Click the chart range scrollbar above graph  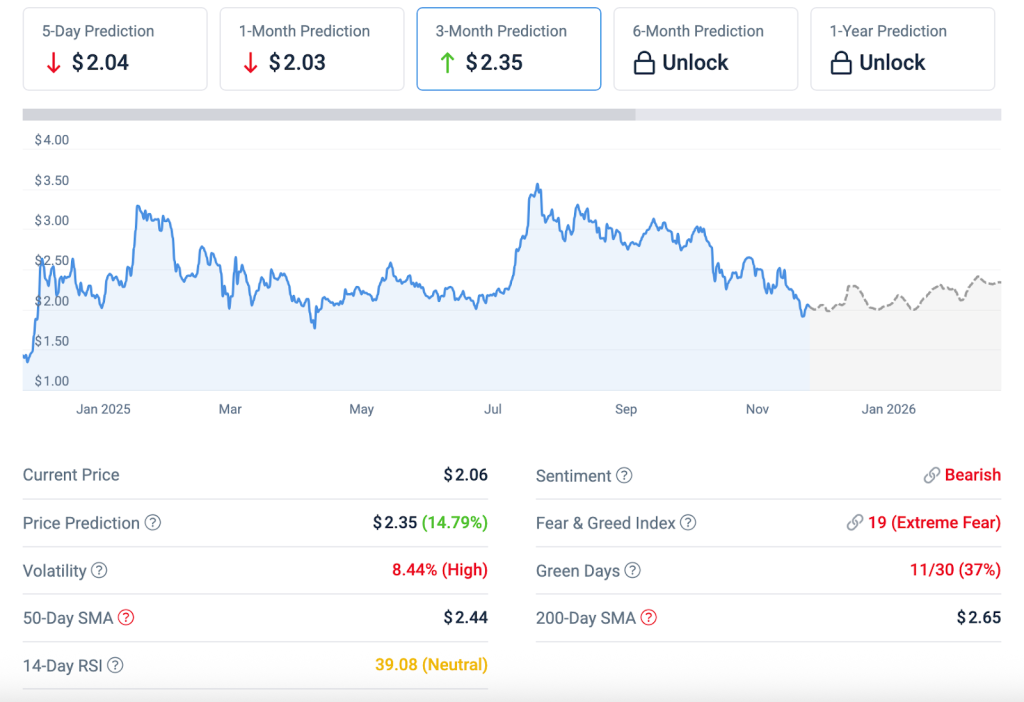[328, 115]
